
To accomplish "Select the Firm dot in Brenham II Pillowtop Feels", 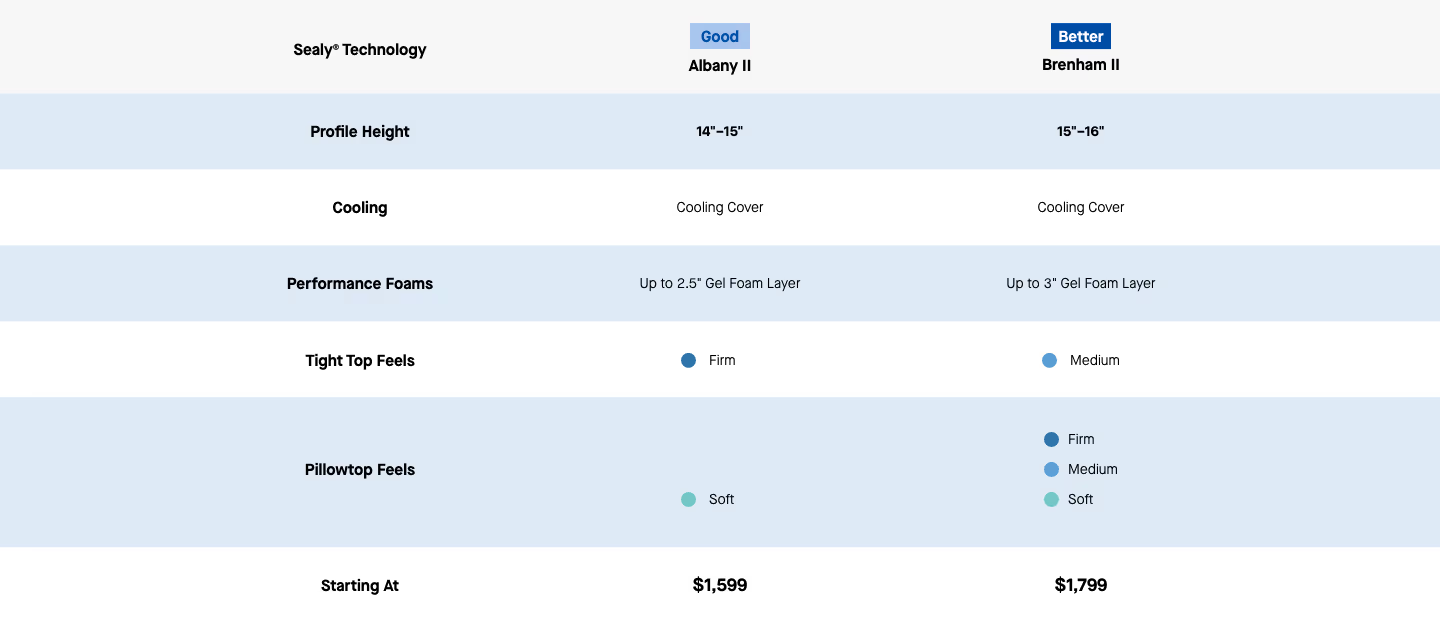I will (1051, 439).
